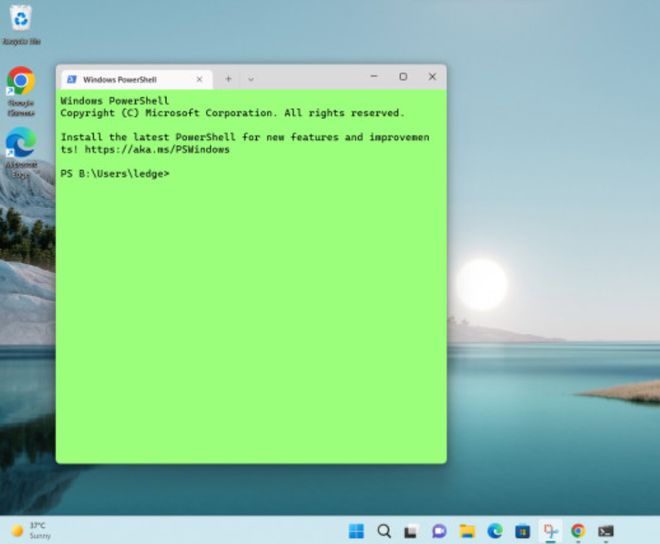Minimize the PowerShell window
Image resolution: width=660 pixels, height=544 pixels.
tap(374, 76)
